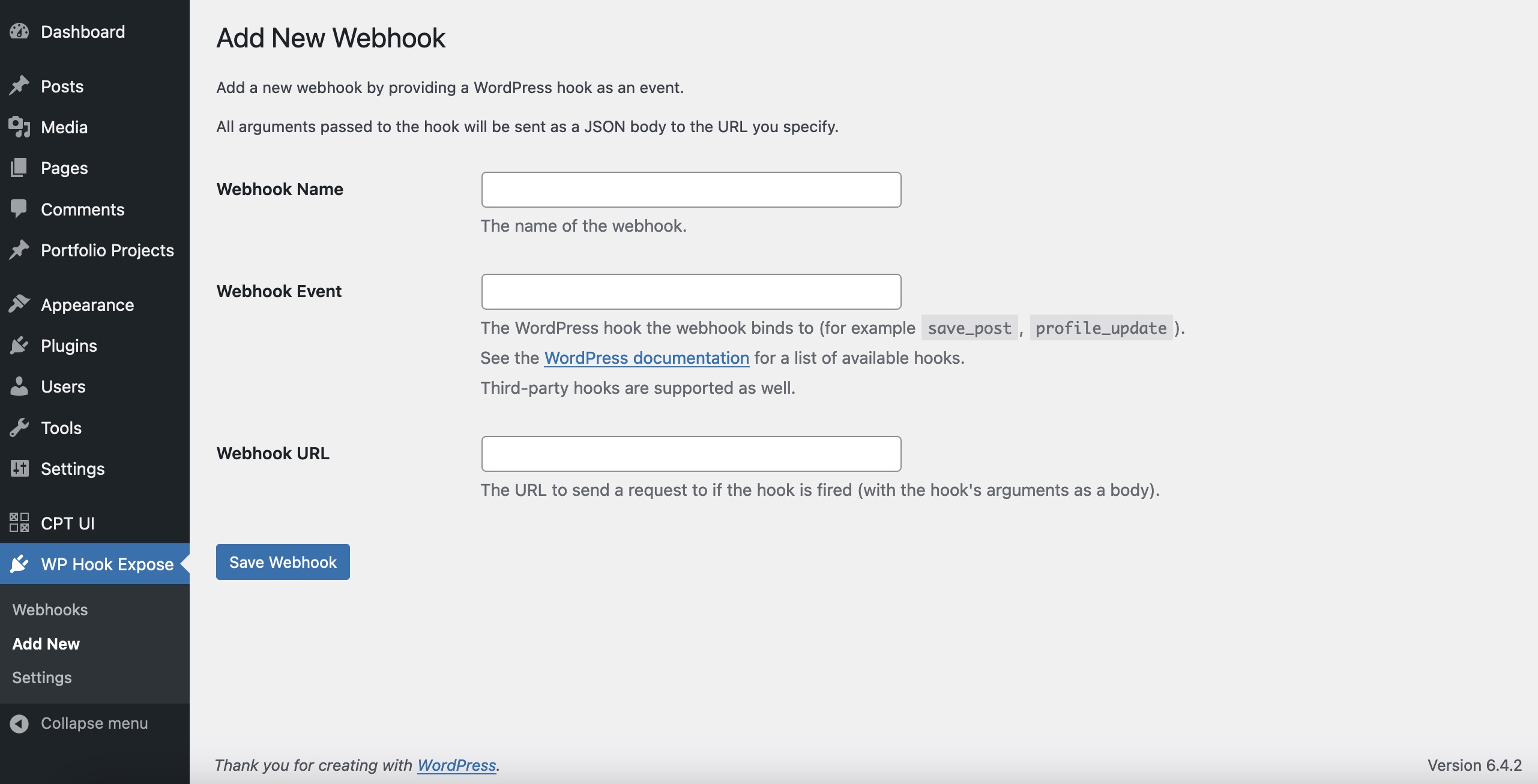Click the Collapse menu arrow icon
1538x784 pixels.
[19, 723]
